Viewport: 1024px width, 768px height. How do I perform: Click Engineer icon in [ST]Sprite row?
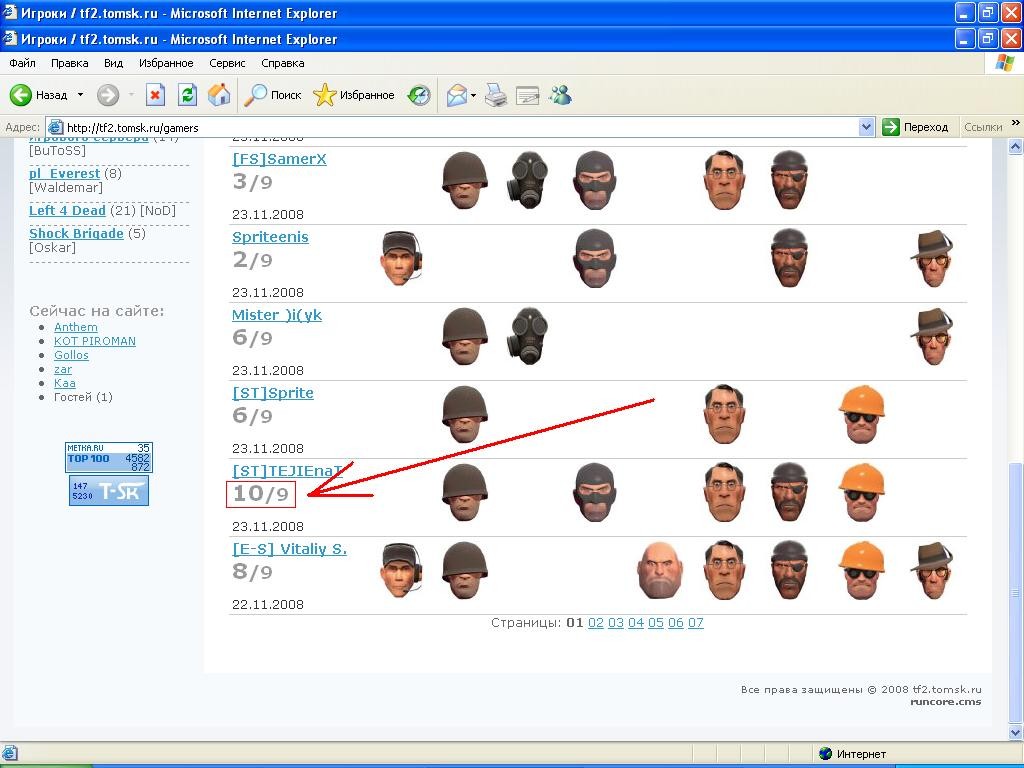(x=862, y=414)
